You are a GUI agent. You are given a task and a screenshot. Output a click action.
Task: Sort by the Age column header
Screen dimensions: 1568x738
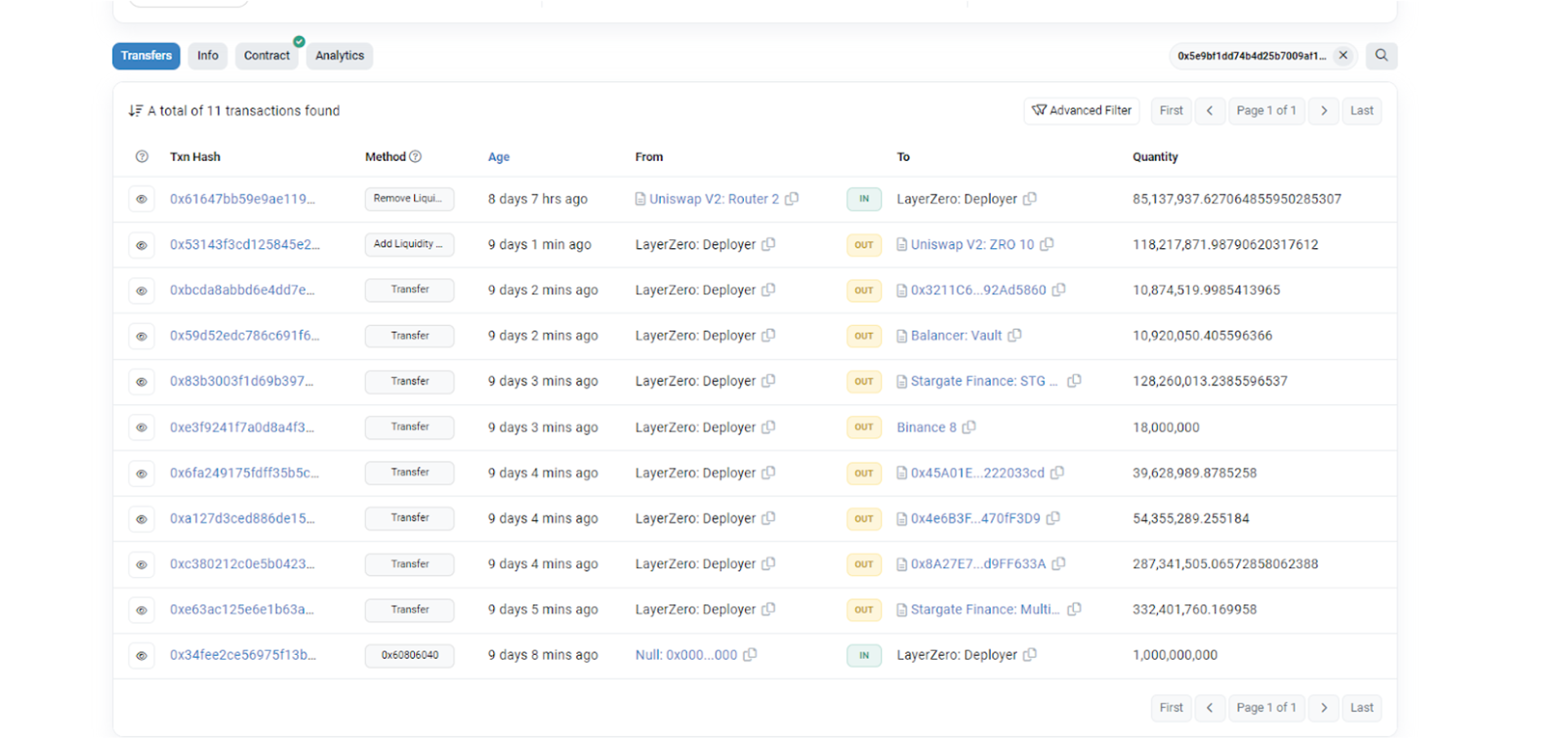coord(499,157)
